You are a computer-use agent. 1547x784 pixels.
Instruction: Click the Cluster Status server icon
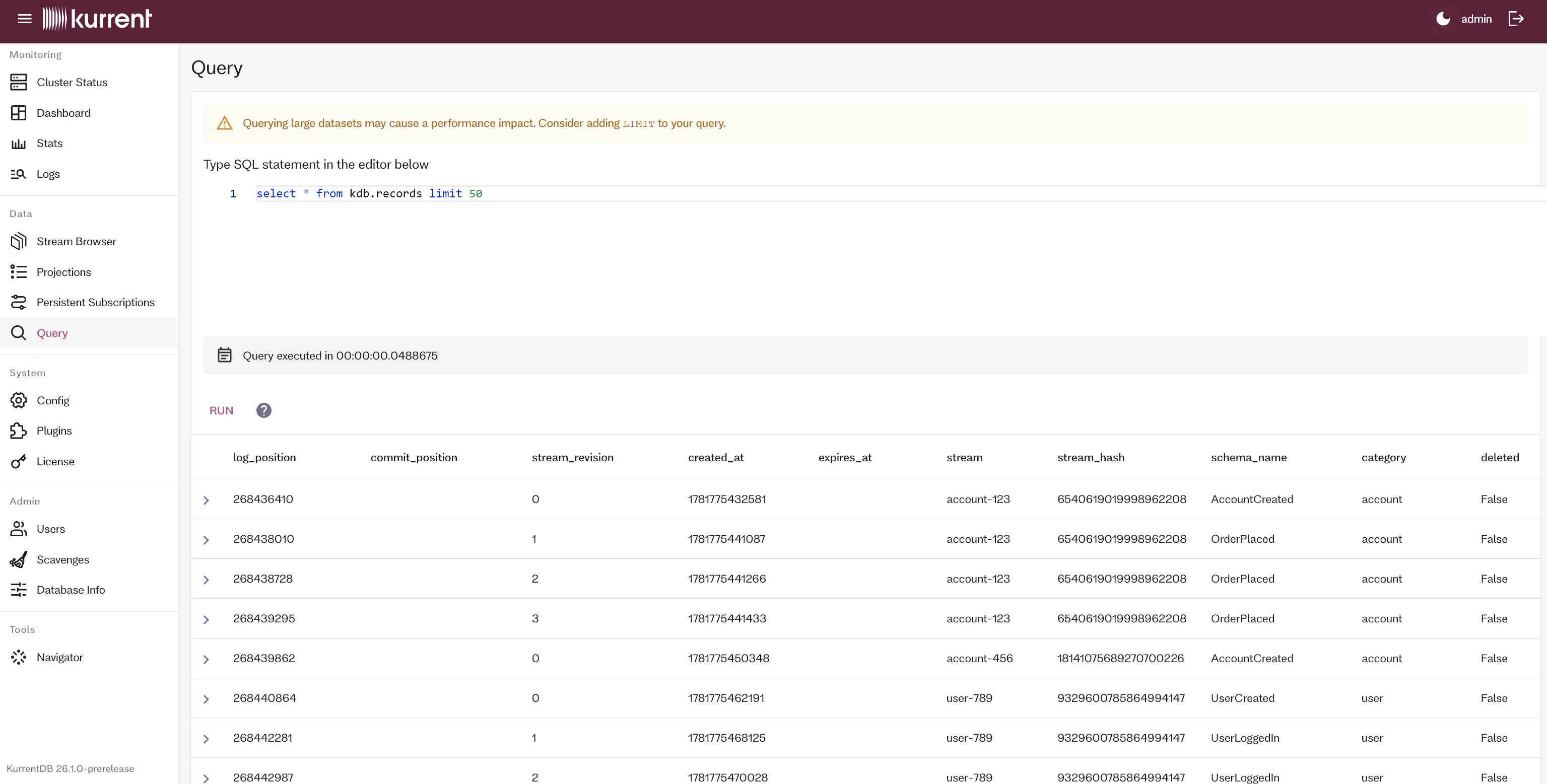pos(19,82)
